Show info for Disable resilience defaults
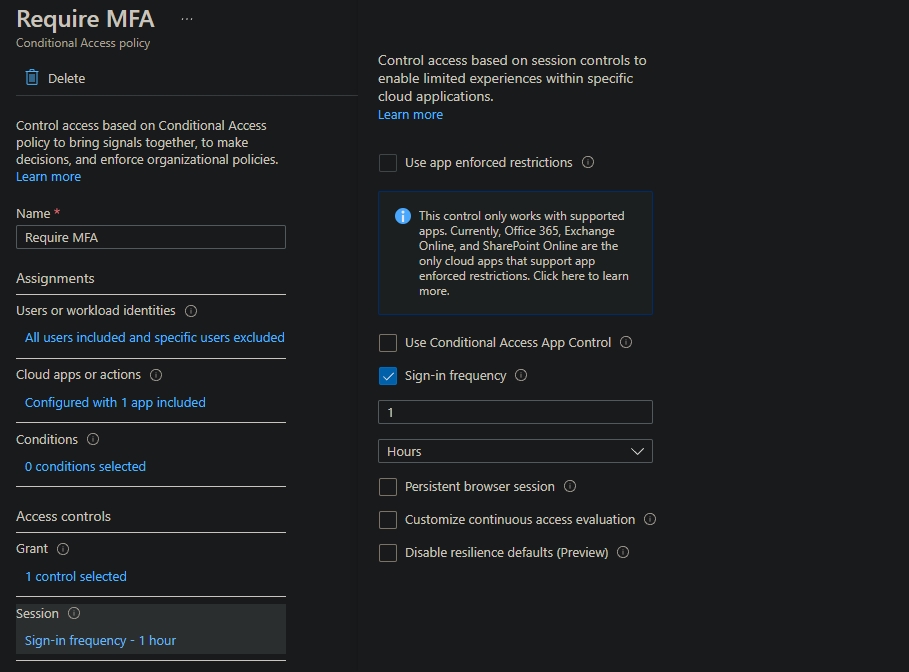The width and height of the screenshot is (909, 672). 623,552
